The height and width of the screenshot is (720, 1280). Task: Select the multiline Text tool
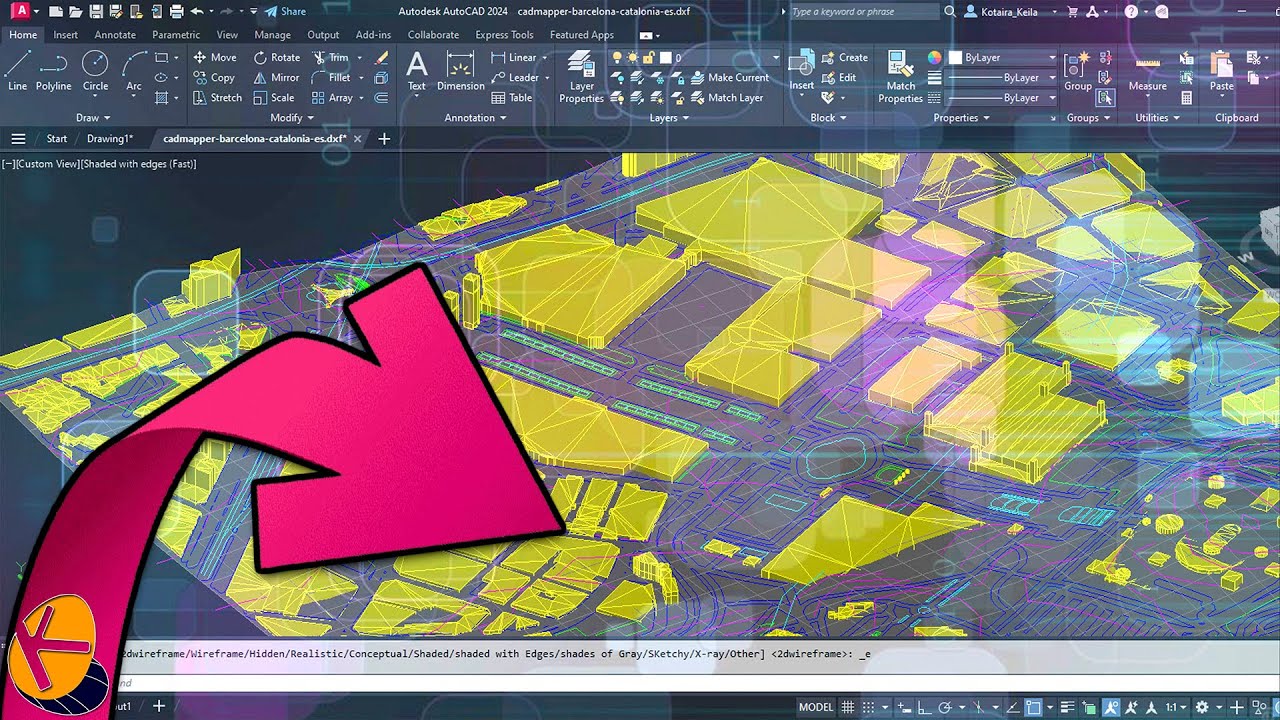tap(417, 72)
